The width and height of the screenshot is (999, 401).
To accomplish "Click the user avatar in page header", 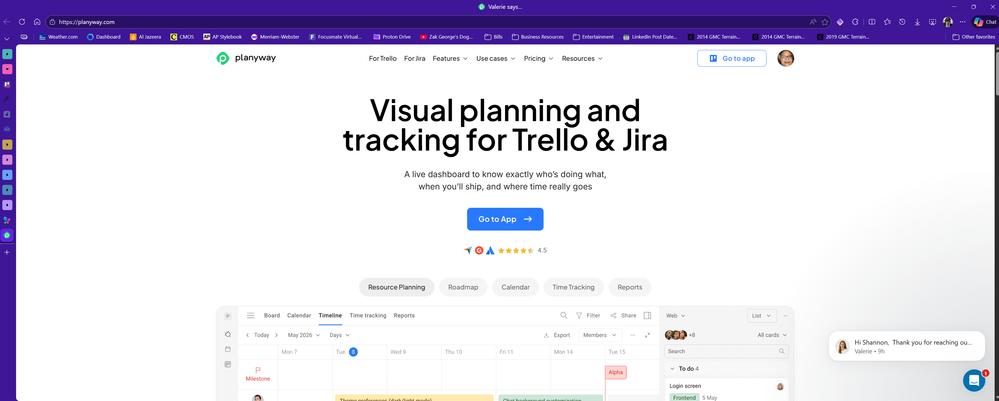I will click(786, 58).
